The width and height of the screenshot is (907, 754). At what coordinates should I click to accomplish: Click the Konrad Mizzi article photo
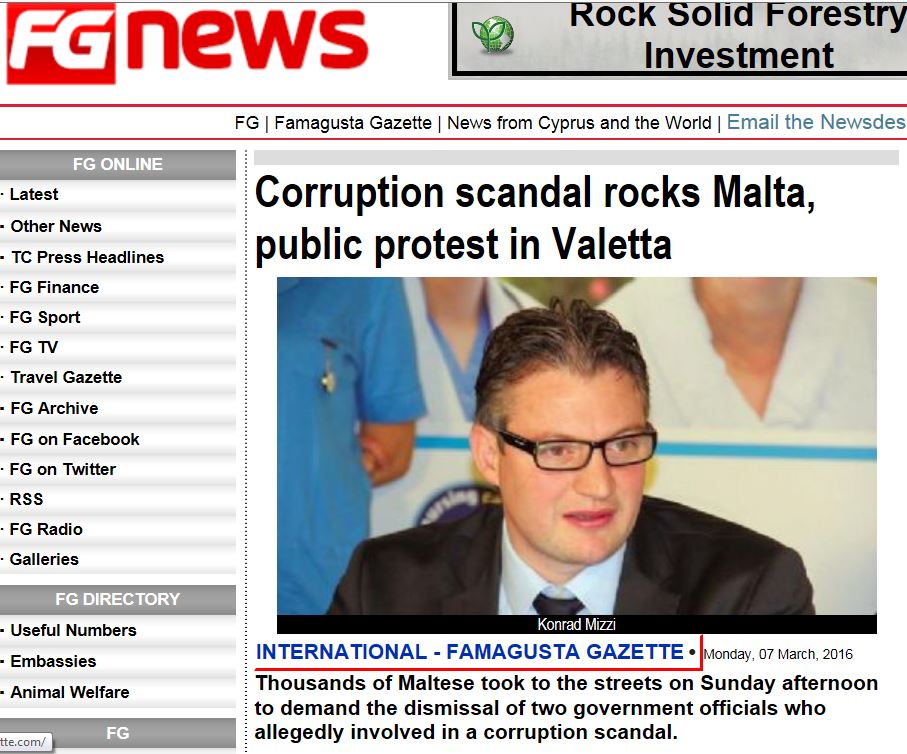point(577,446)
